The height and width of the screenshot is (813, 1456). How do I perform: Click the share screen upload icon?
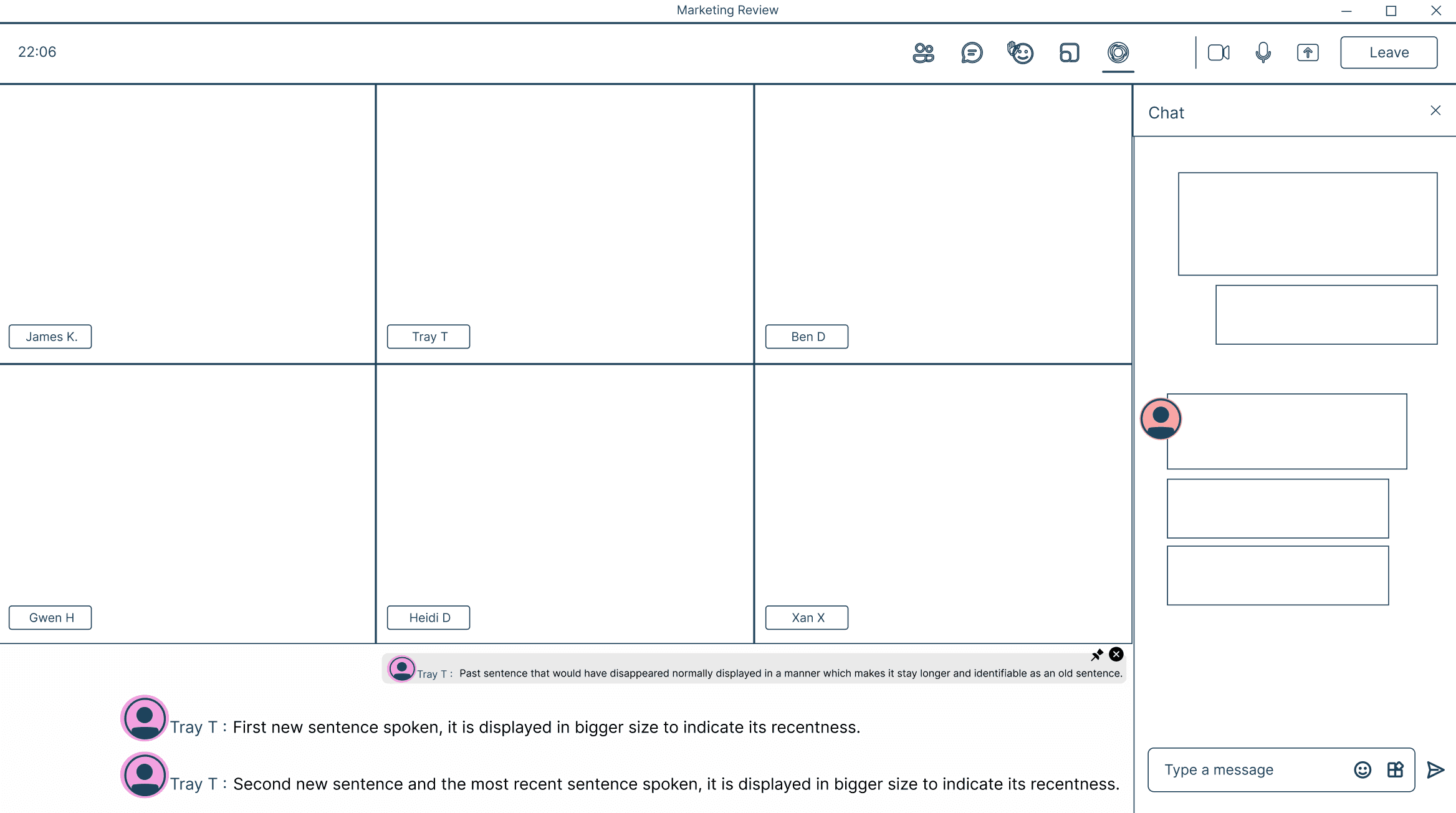tap(1308, 53)
